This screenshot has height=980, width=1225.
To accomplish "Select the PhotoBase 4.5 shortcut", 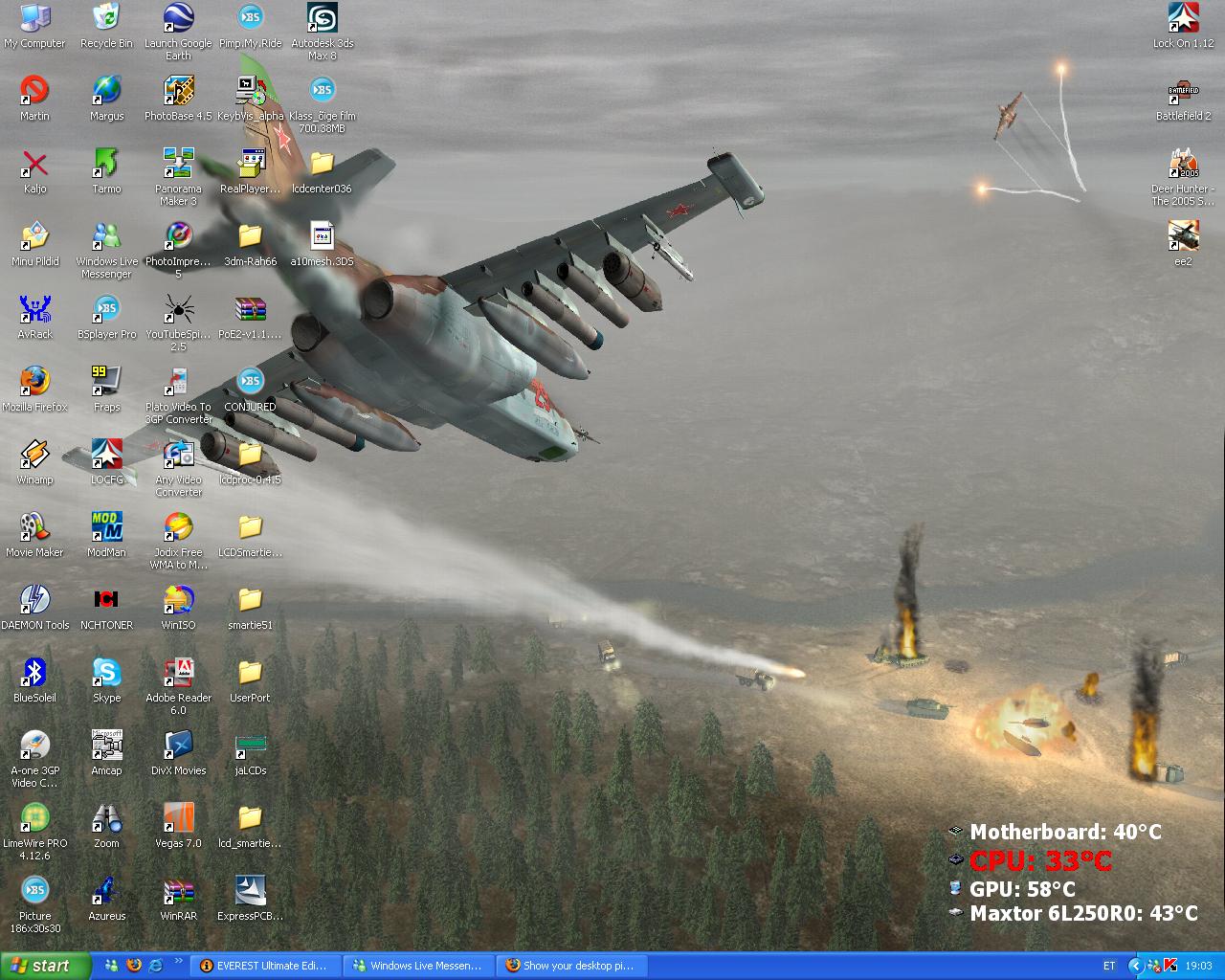I will (x=178, y=99).
